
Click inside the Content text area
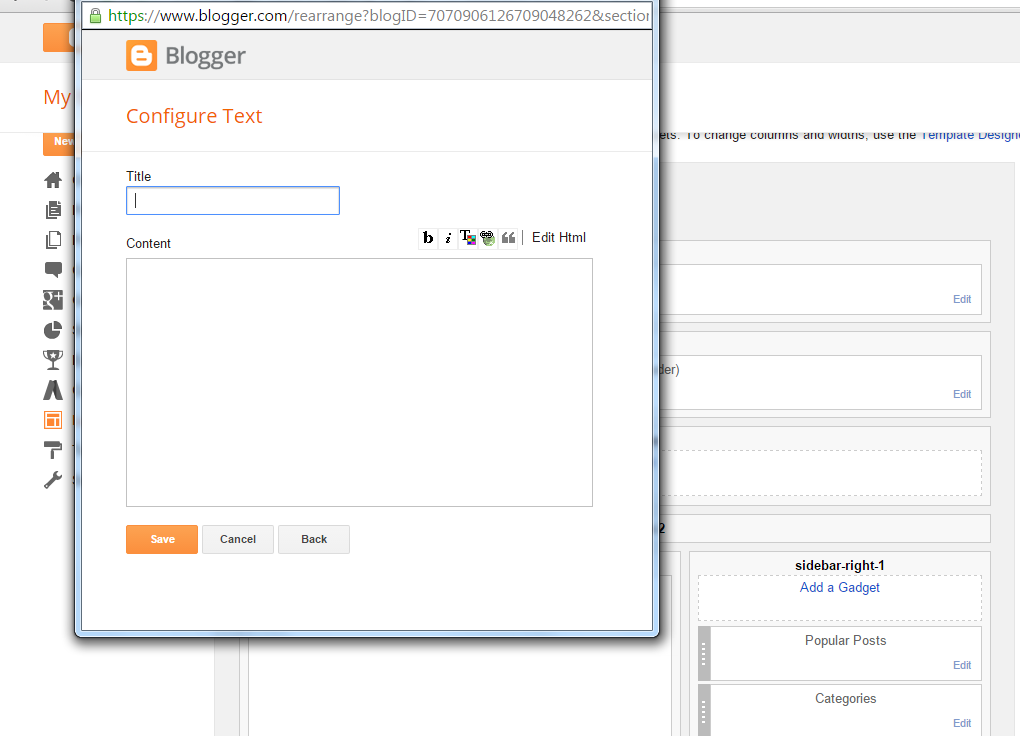pos(359,383)
